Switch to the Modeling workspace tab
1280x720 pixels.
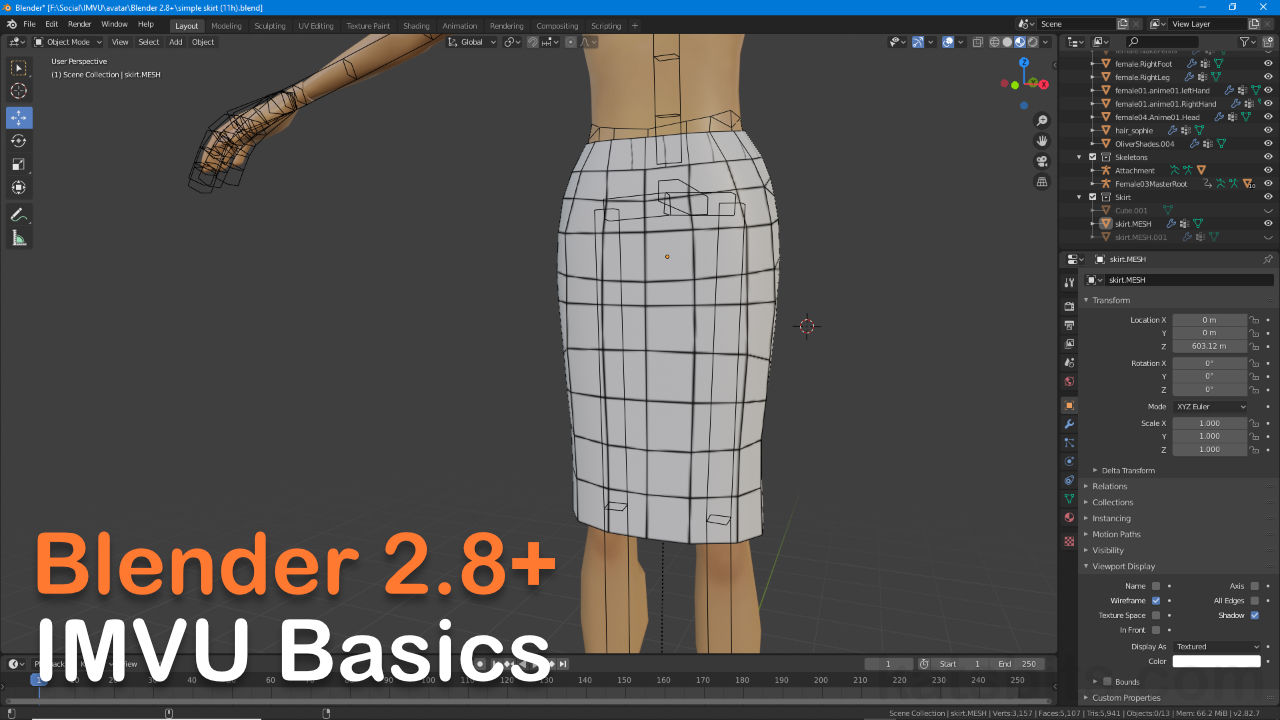click(226, 26)
